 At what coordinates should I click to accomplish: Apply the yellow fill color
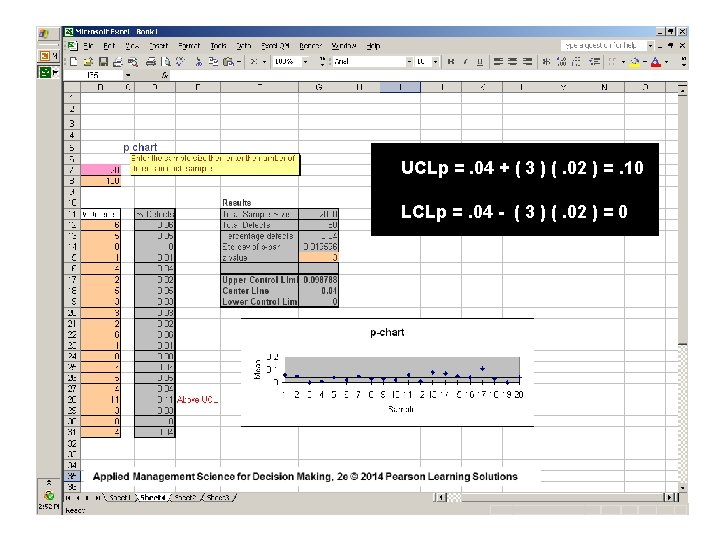[635, 62]
